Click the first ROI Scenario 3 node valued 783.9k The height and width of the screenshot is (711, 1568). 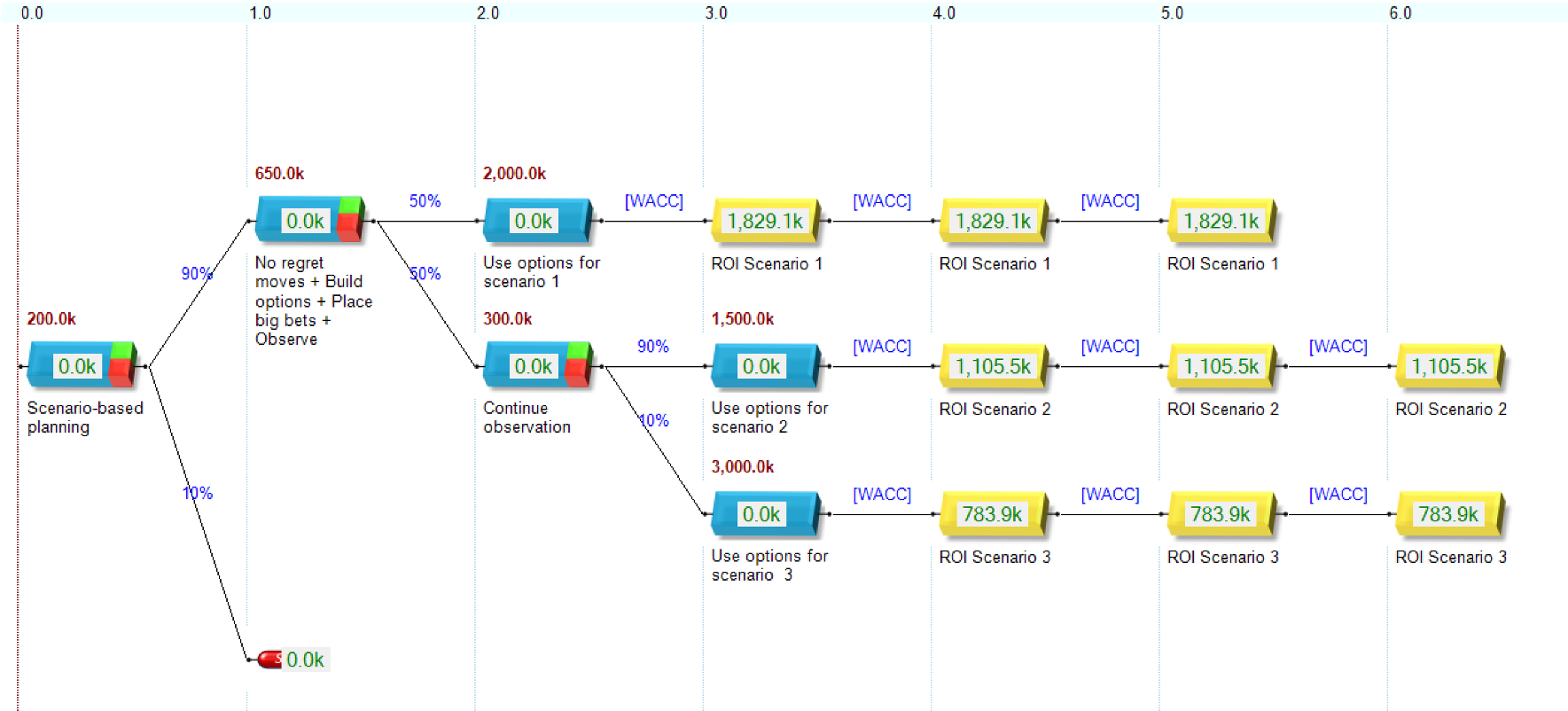[x=993, y=514]
